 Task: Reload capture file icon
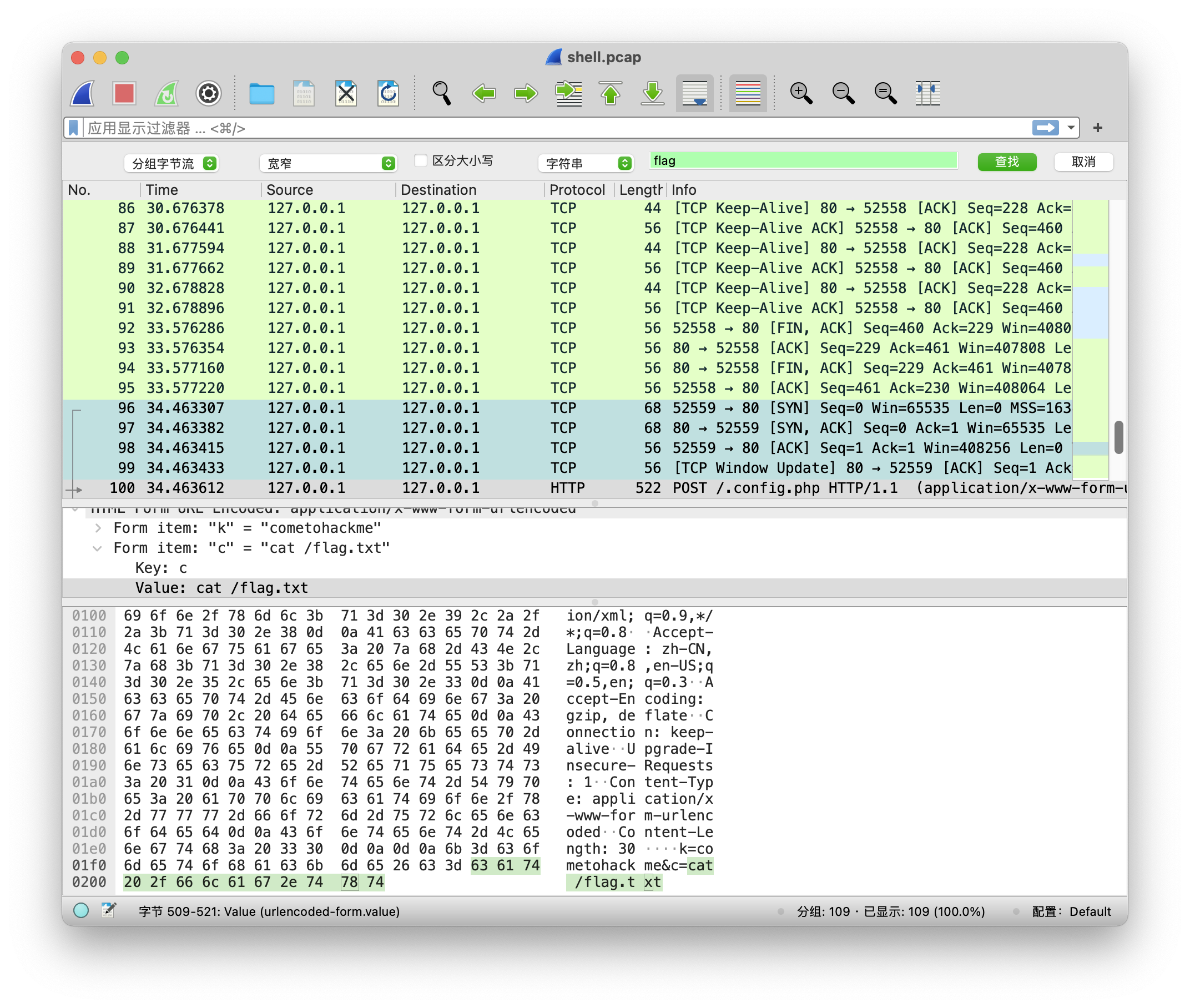point(388,93)
